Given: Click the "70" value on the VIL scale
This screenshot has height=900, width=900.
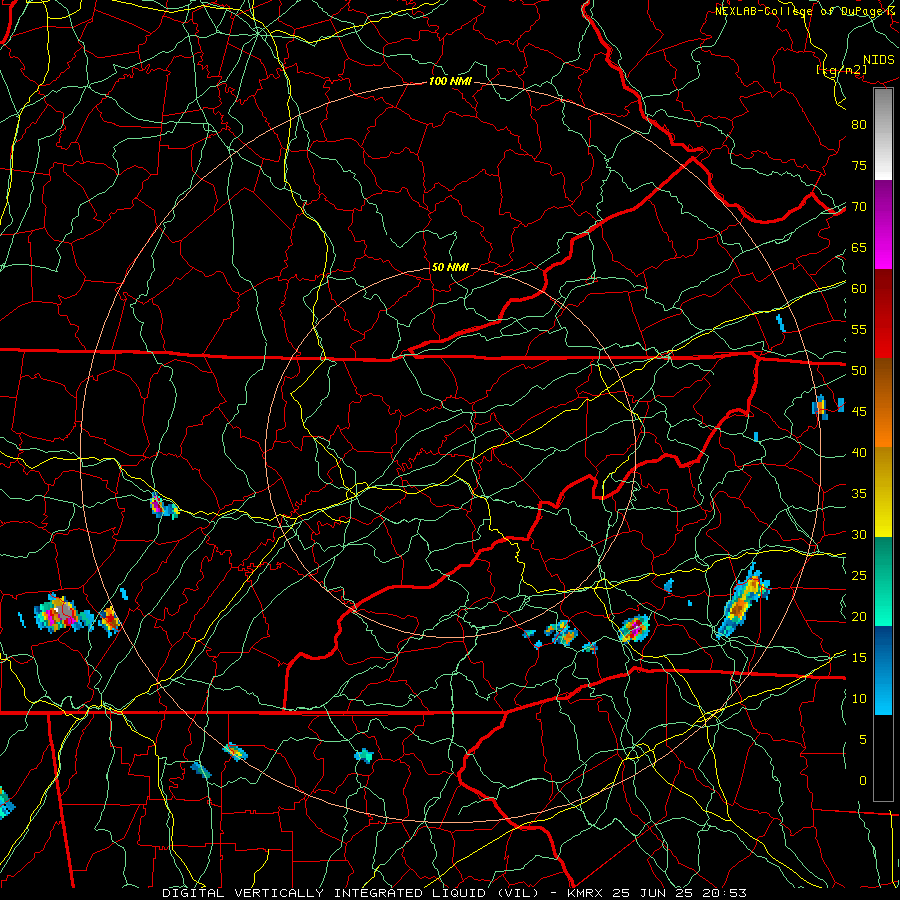Looking at the screenshot, I should click(859, 207).
